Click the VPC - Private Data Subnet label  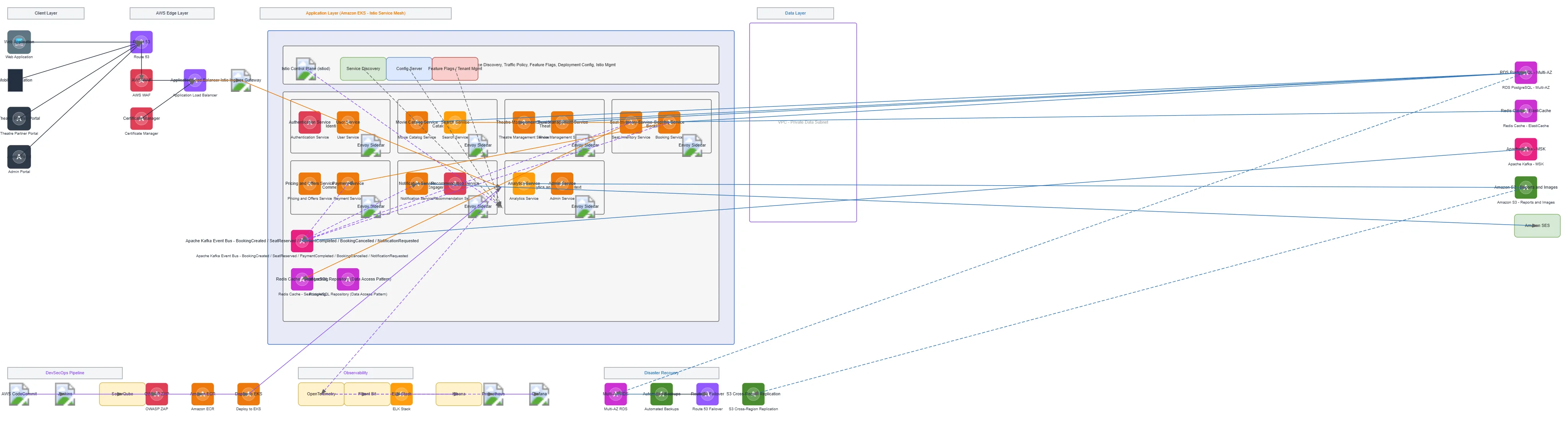pos(803,122)
